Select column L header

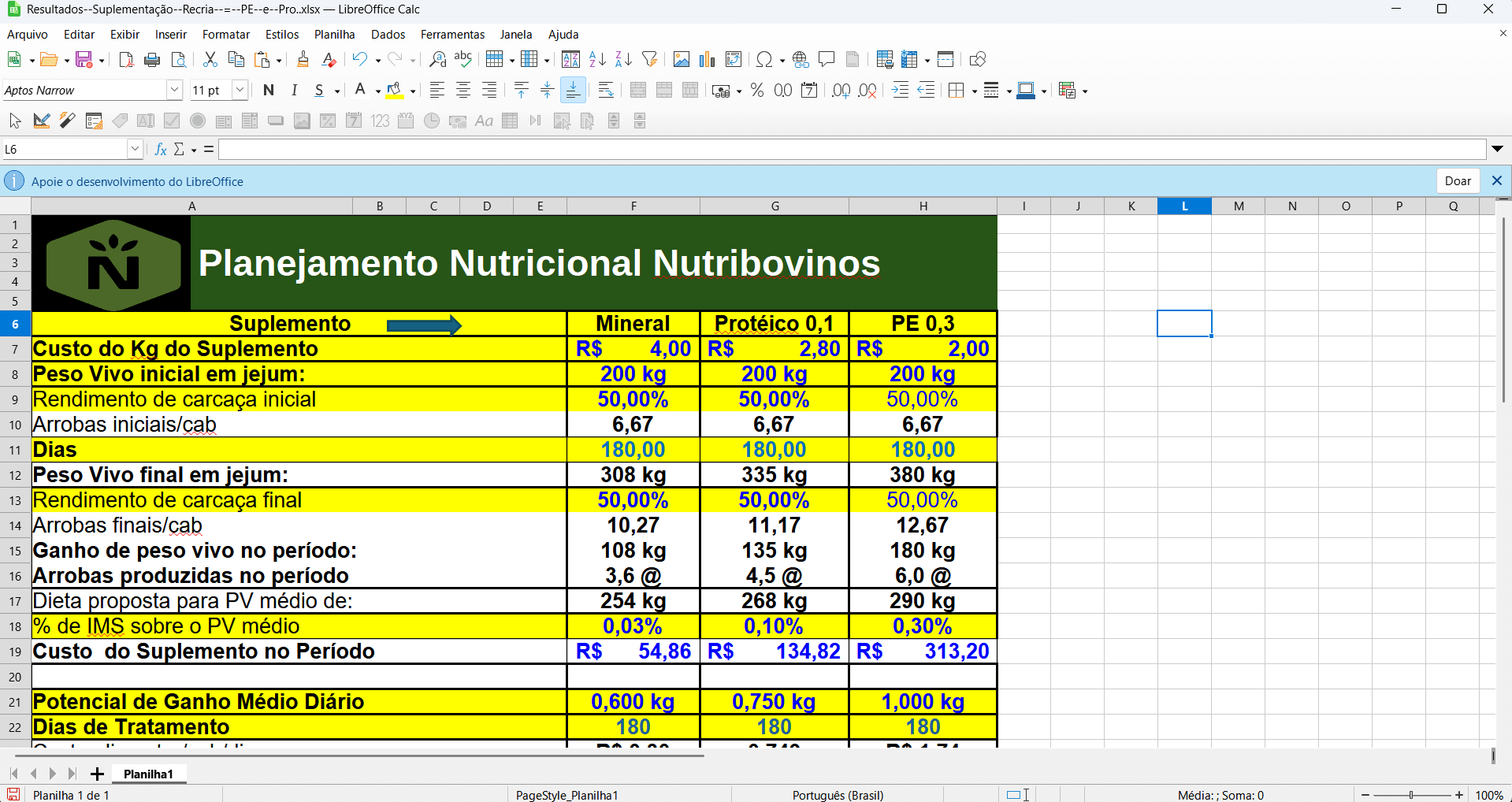coord(1184,206)
